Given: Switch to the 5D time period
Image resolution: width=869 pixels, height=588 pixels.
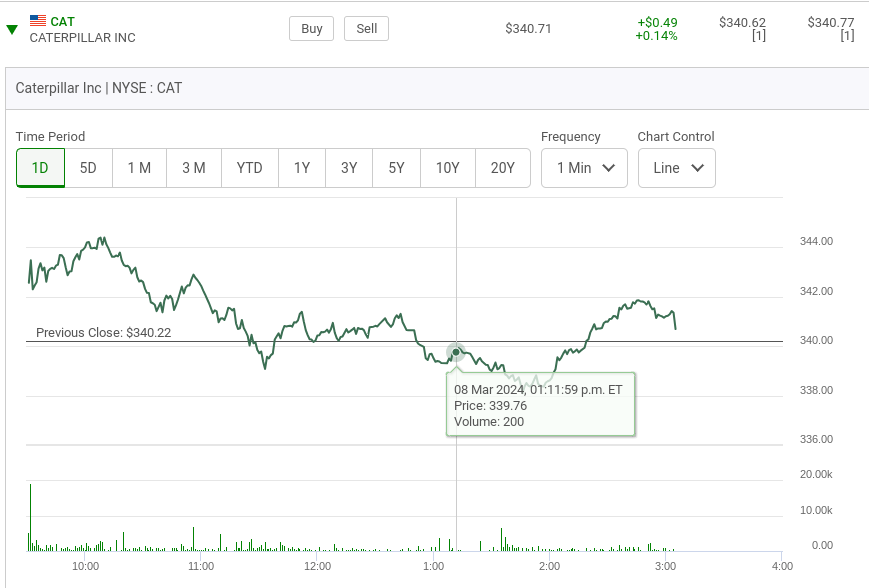Looking at the screenshot, I should (x=88, y=168).
